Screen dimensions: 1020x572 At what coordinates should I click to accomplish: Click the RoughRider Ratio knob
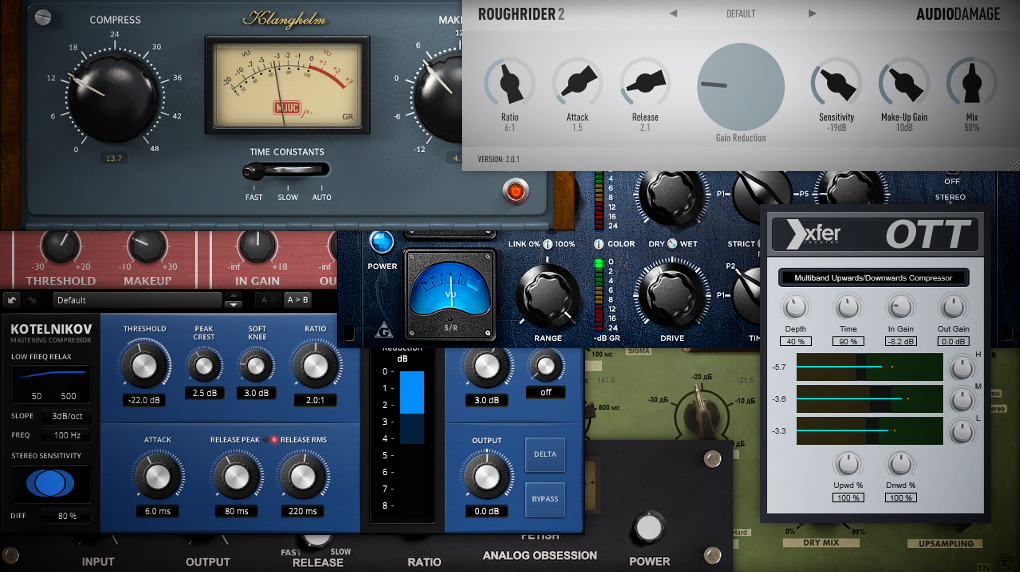tap(509, 83)
